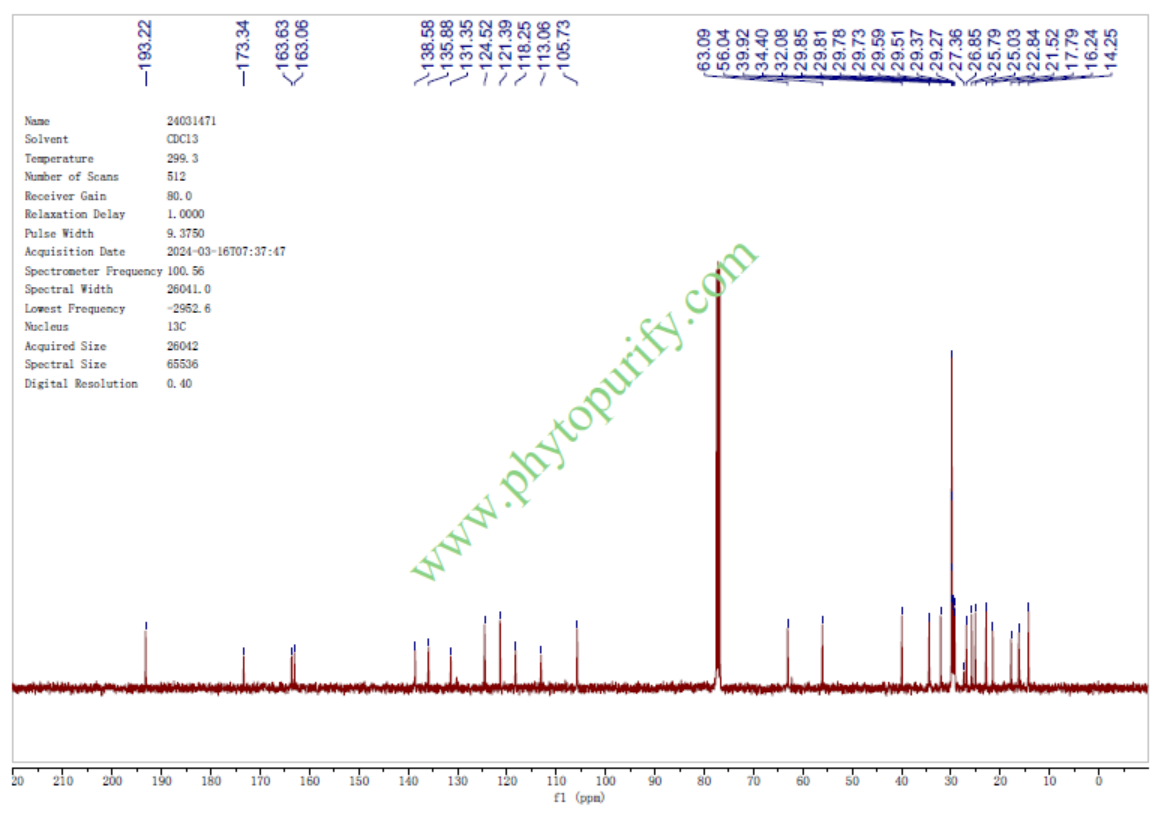
Task: Select the Number of Scans value 512
Action: point(176,177)
